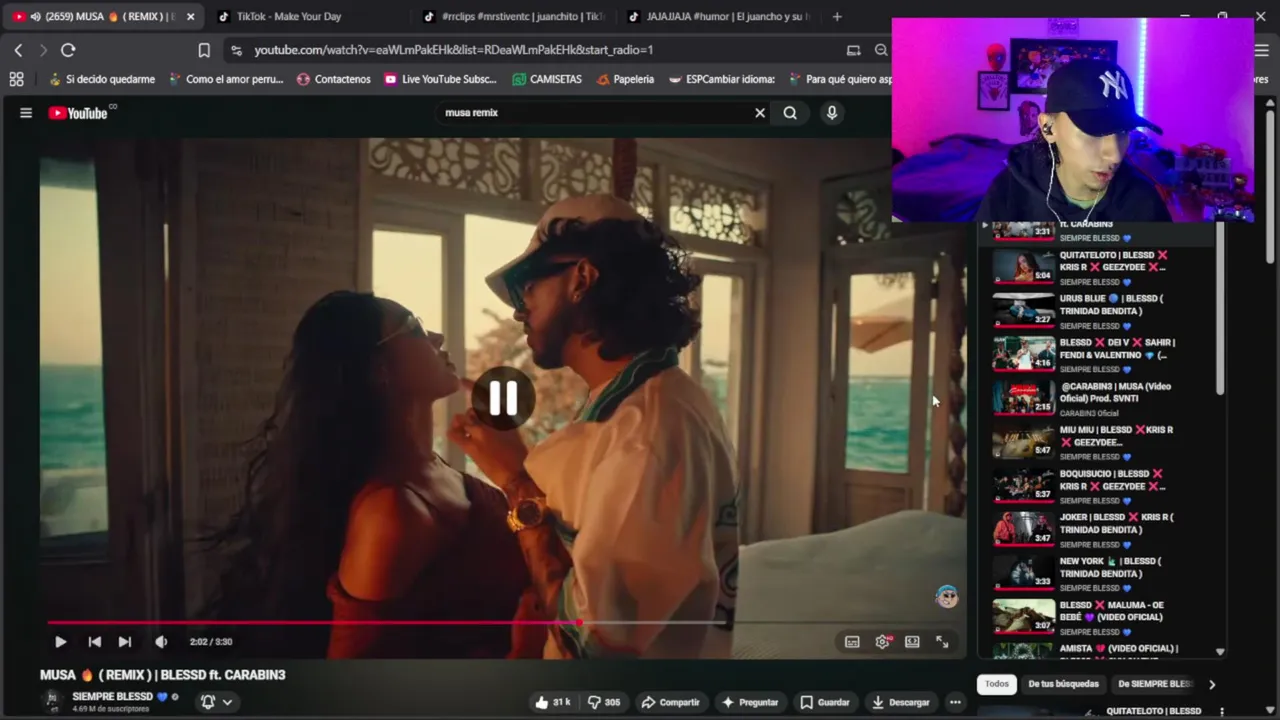Click the YouTube URL in the address bar
The image size is (1280, 720).
pyautogui.click(x=454, y=50)
